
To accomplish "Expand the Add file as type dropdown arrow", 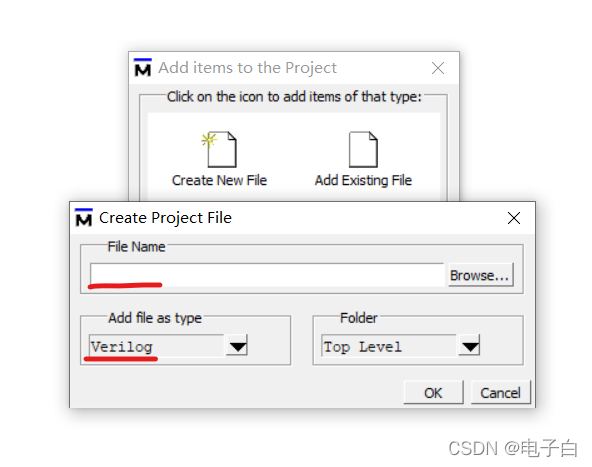I will (237, 345).
